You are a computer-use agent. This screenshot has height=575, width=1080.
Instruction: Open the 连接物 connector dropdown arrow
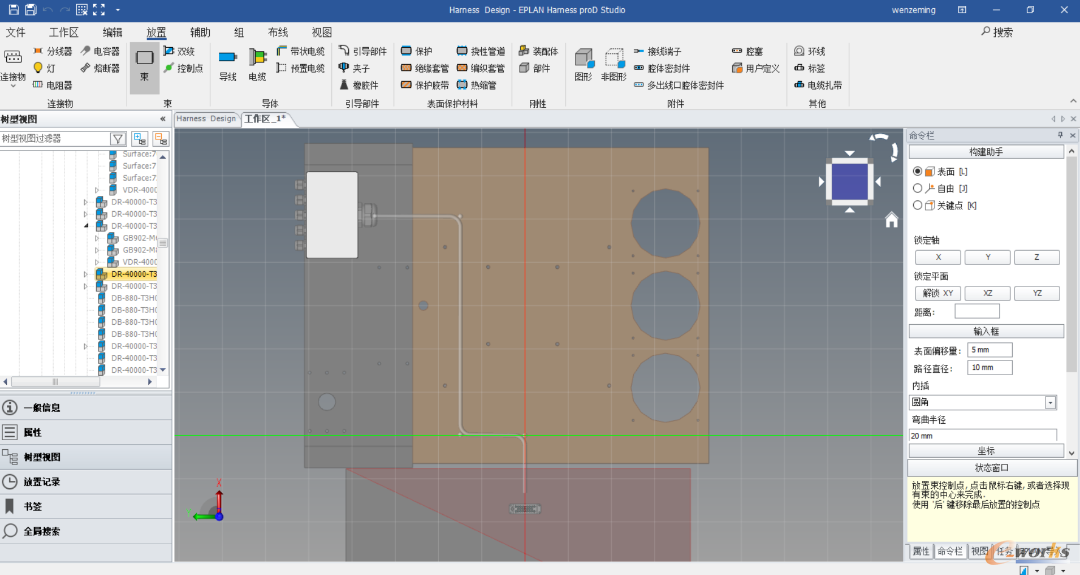(x=12, y=86)
